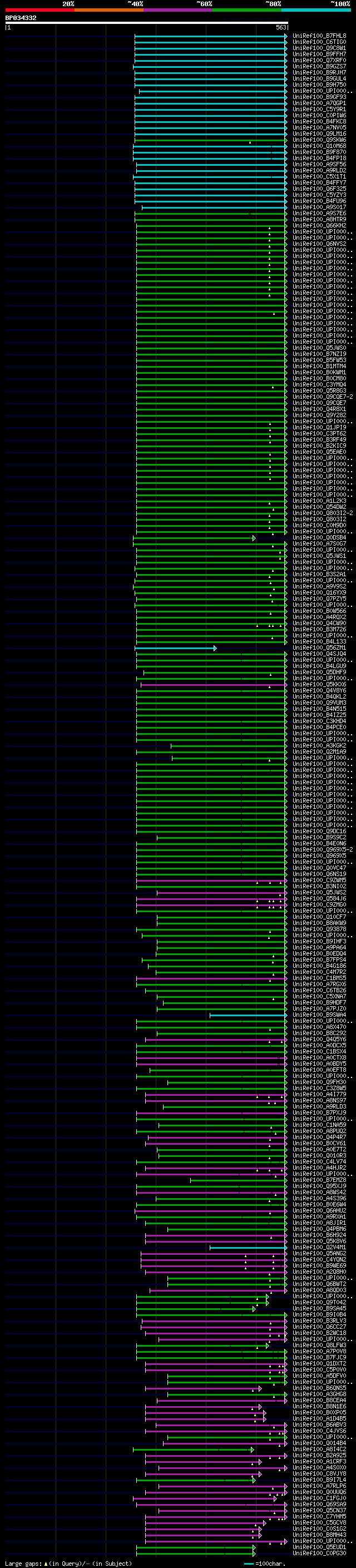This screenshot has height=1568, width=356.
Task: Select hit label UniRef100_Q6AHU2
Action: click(319, 1211)
